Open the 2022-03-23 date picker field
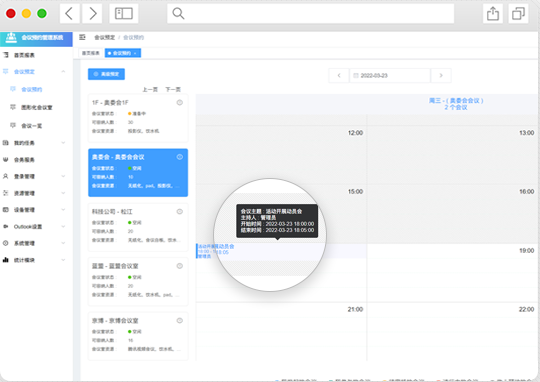The image size is (540, 382). [390, 75]
